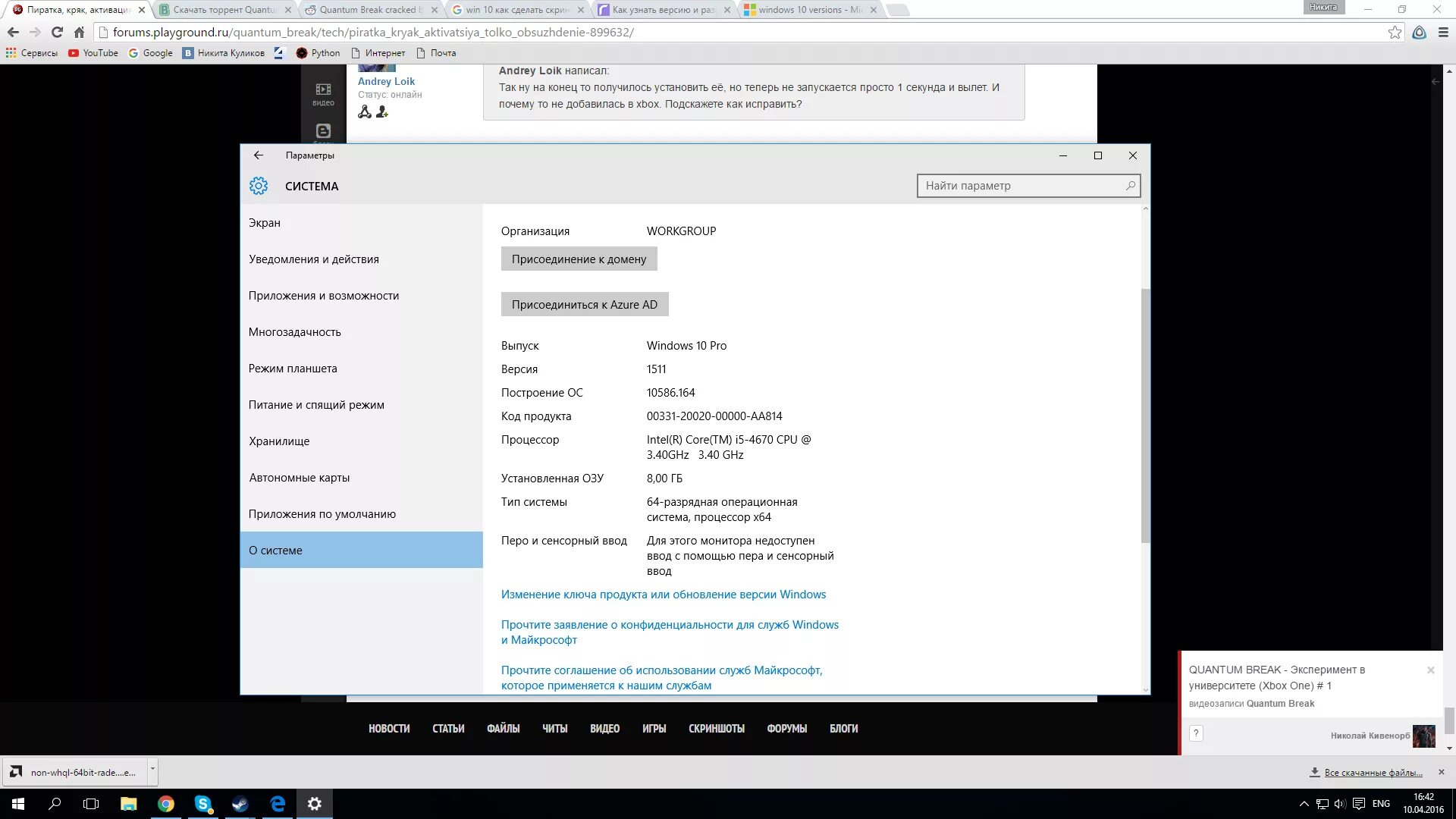1456x819 pixels.
Task: Click Присоединиться к Azure AD button
Action: click(584, 304)
